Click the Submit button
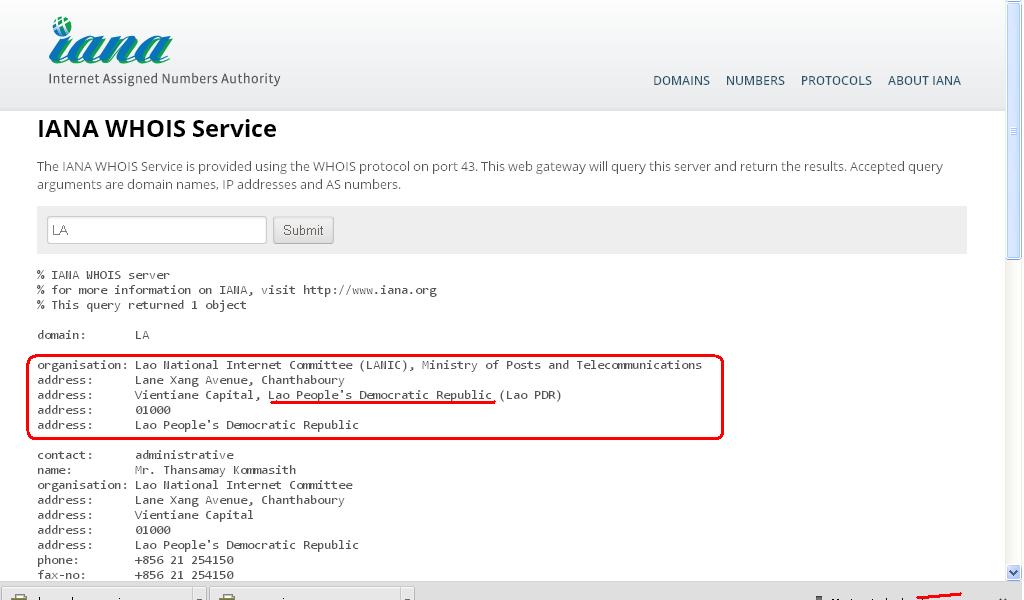1024x600 pixels. click(303, 230)
